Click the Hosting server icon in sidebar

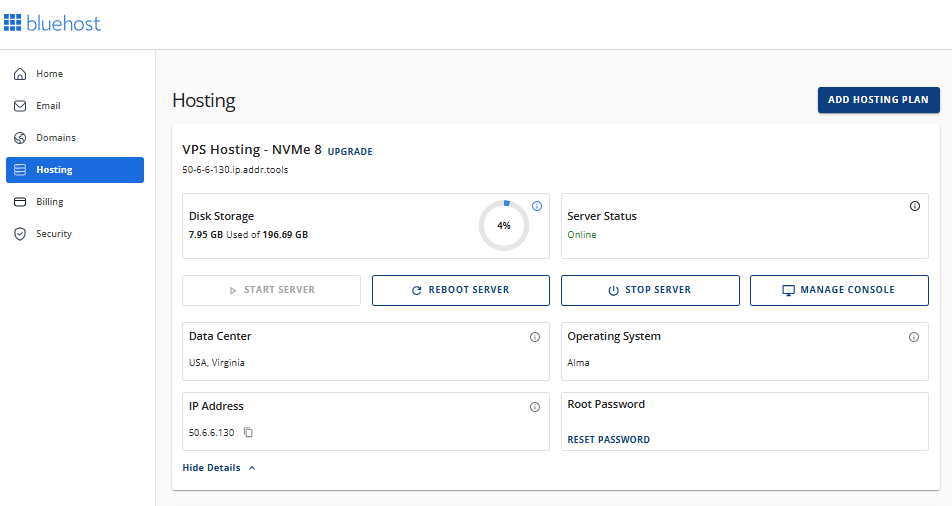tap(20, 169)
